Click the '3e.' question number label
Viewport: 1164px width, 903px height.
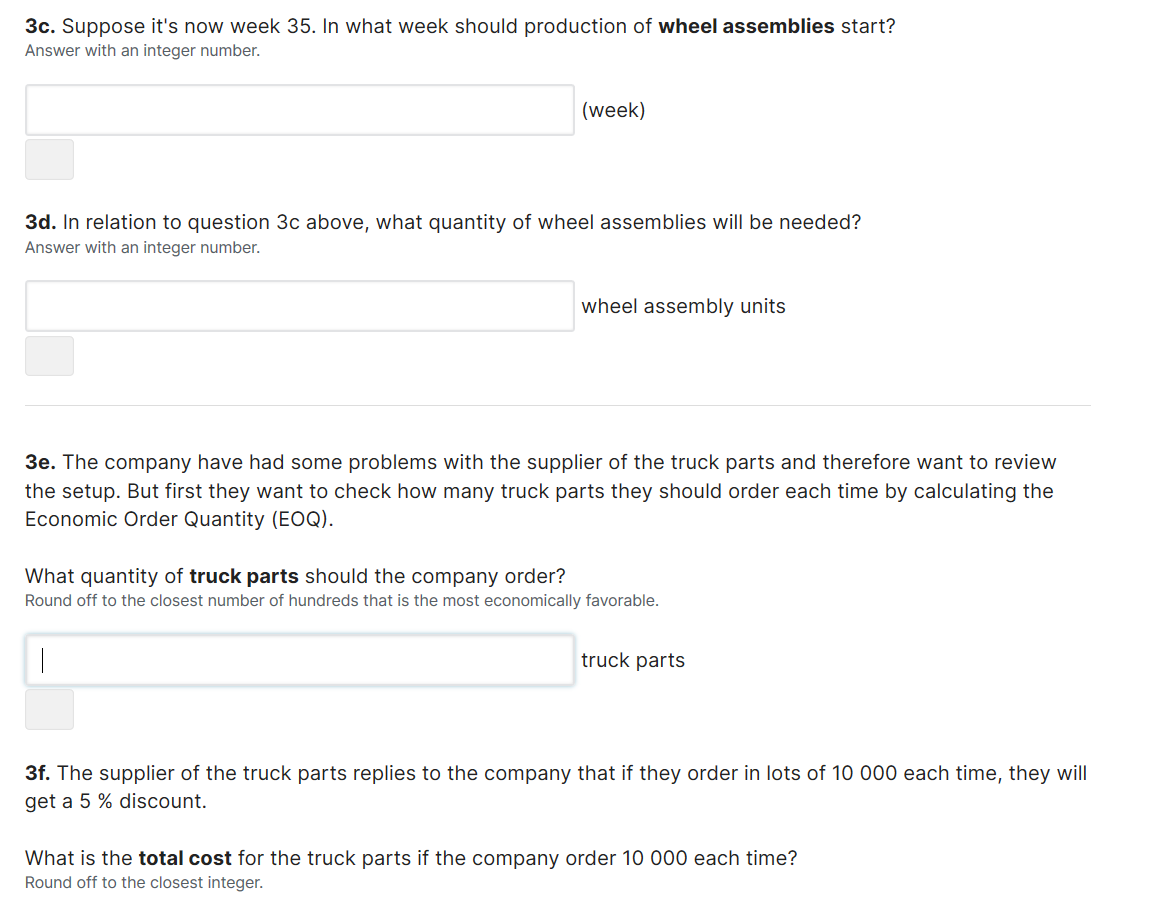41,462
